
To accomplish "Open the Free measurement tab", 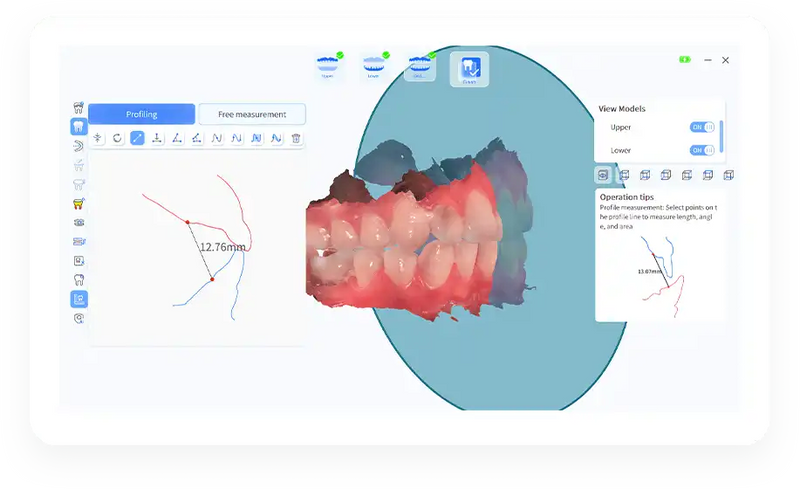I will pyautogui.click(x=252, y=114).
